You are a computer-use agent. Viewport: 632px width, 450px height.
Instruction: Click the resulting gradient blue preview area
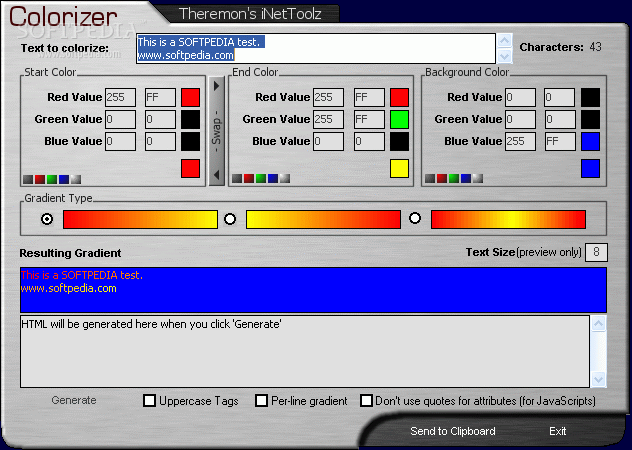313,290
